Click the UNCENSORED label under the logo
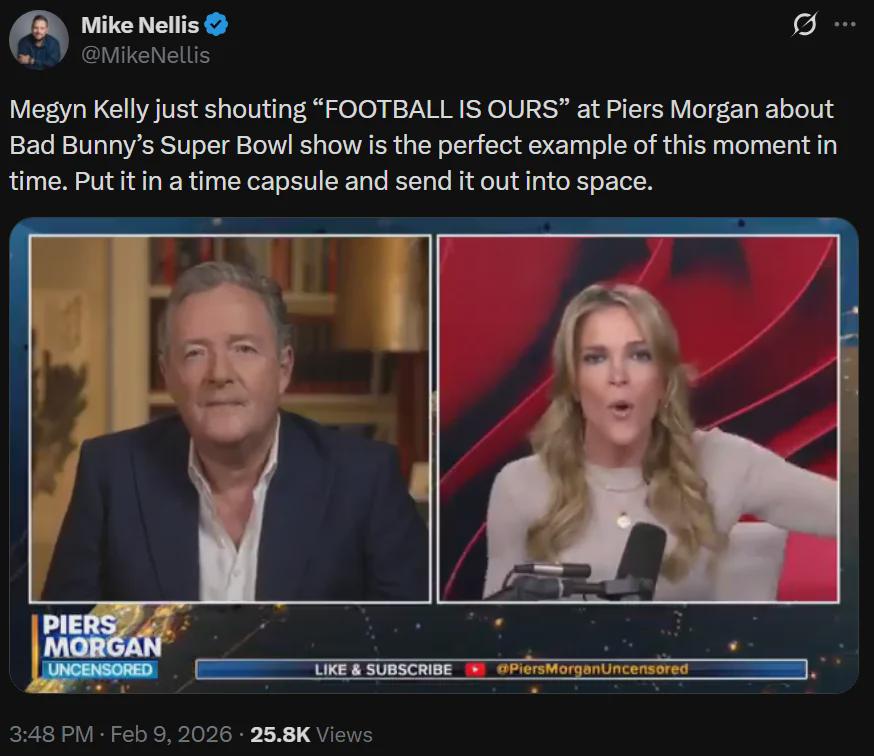Image resolution: width=874 pixels, height=756 pixels. [100, 669]
